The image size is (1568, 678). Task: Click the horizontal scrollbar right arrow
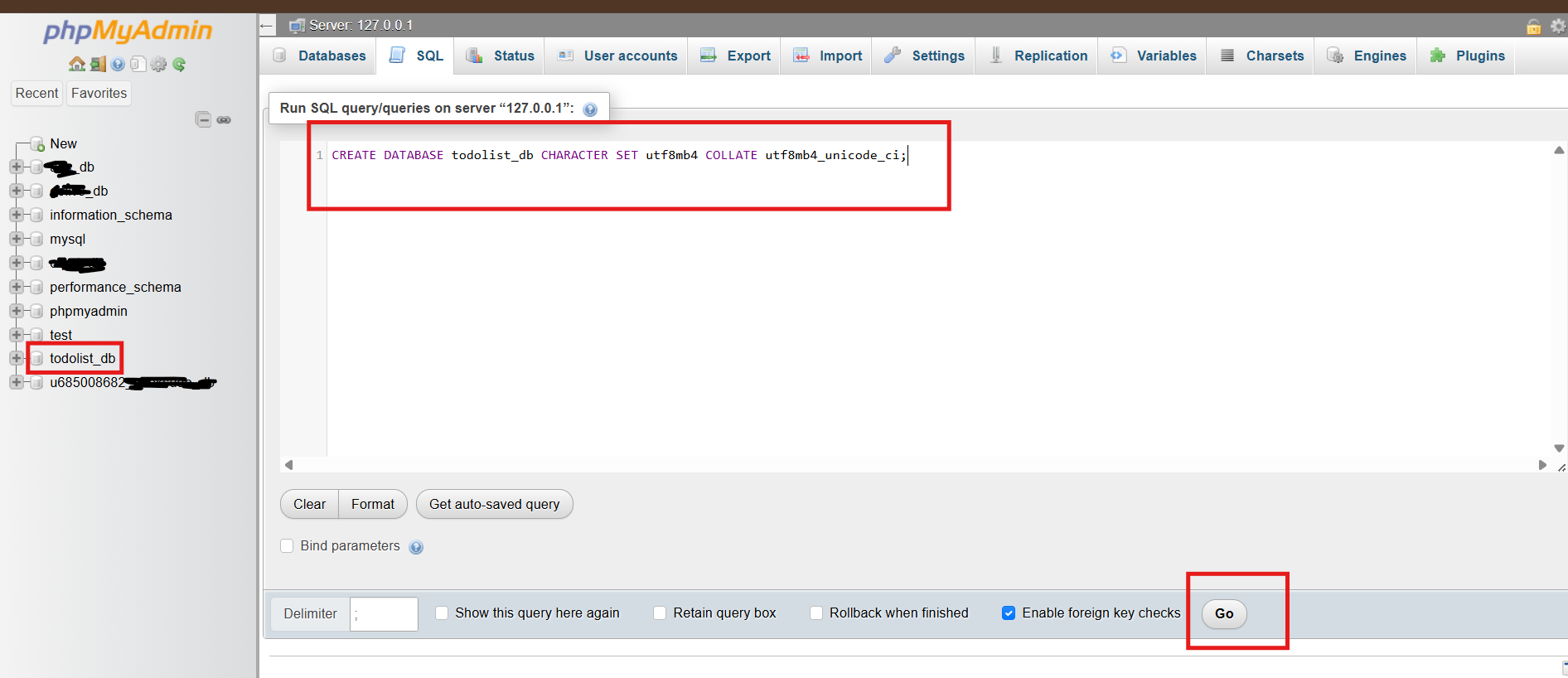coord(1542,465)
